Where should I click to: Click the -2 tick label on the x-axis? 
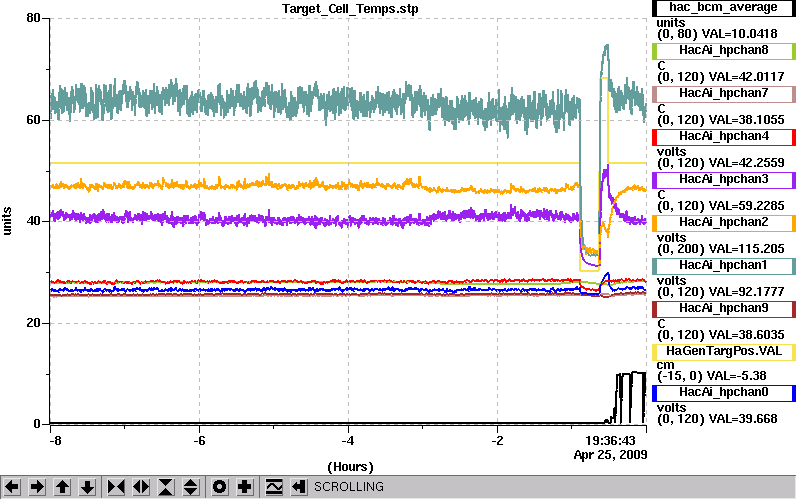coord(498,441)
